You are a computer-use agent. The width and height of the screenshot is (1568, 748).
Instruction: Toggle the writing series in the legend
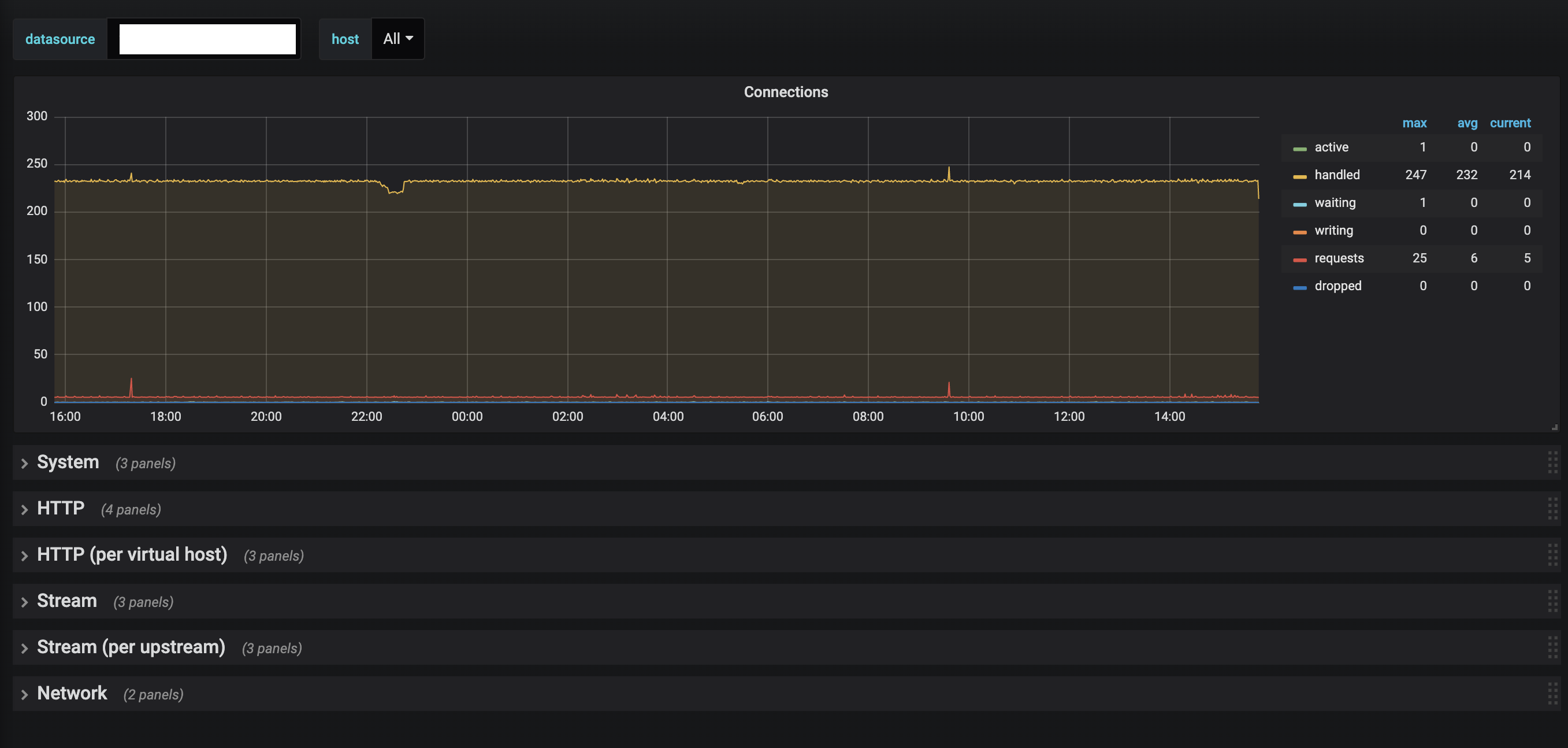coord(1333,230)
